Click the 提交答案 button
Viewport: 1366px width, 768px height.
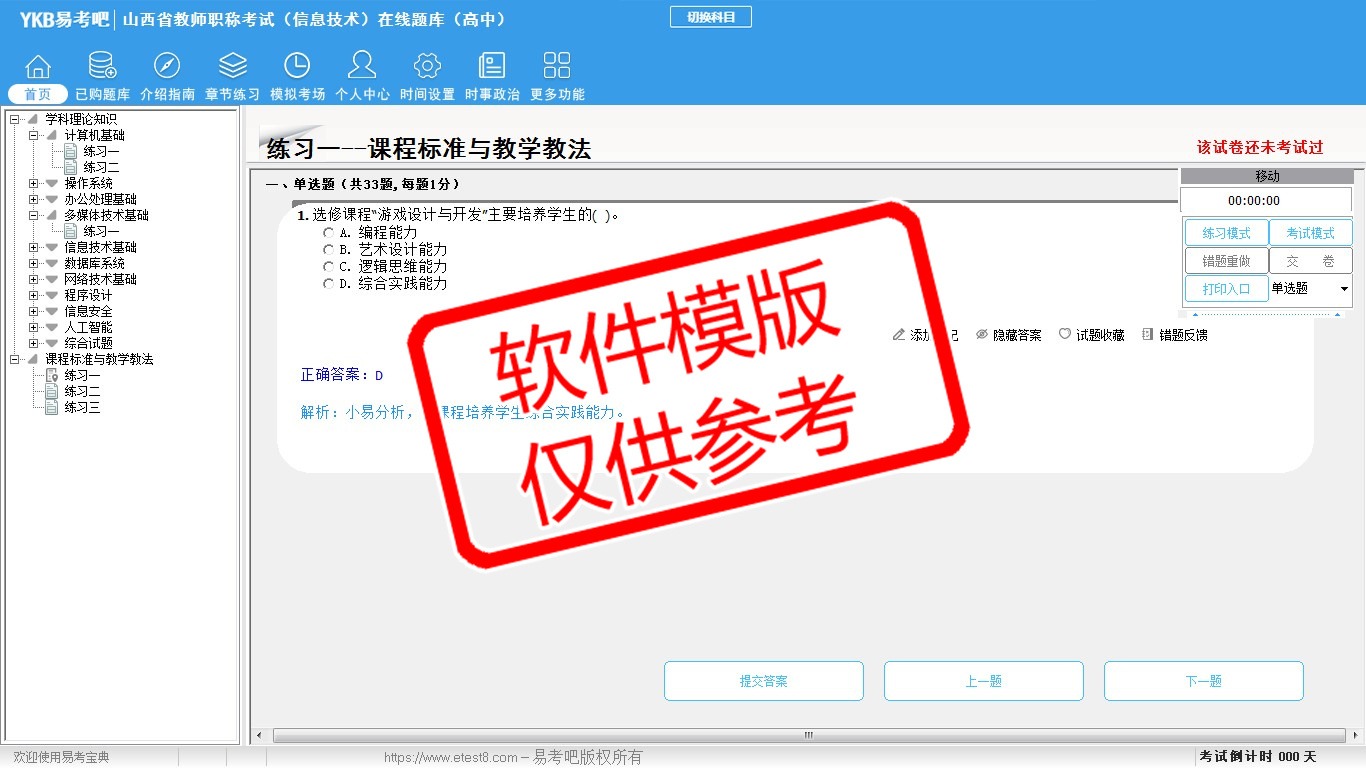(763, 681)
